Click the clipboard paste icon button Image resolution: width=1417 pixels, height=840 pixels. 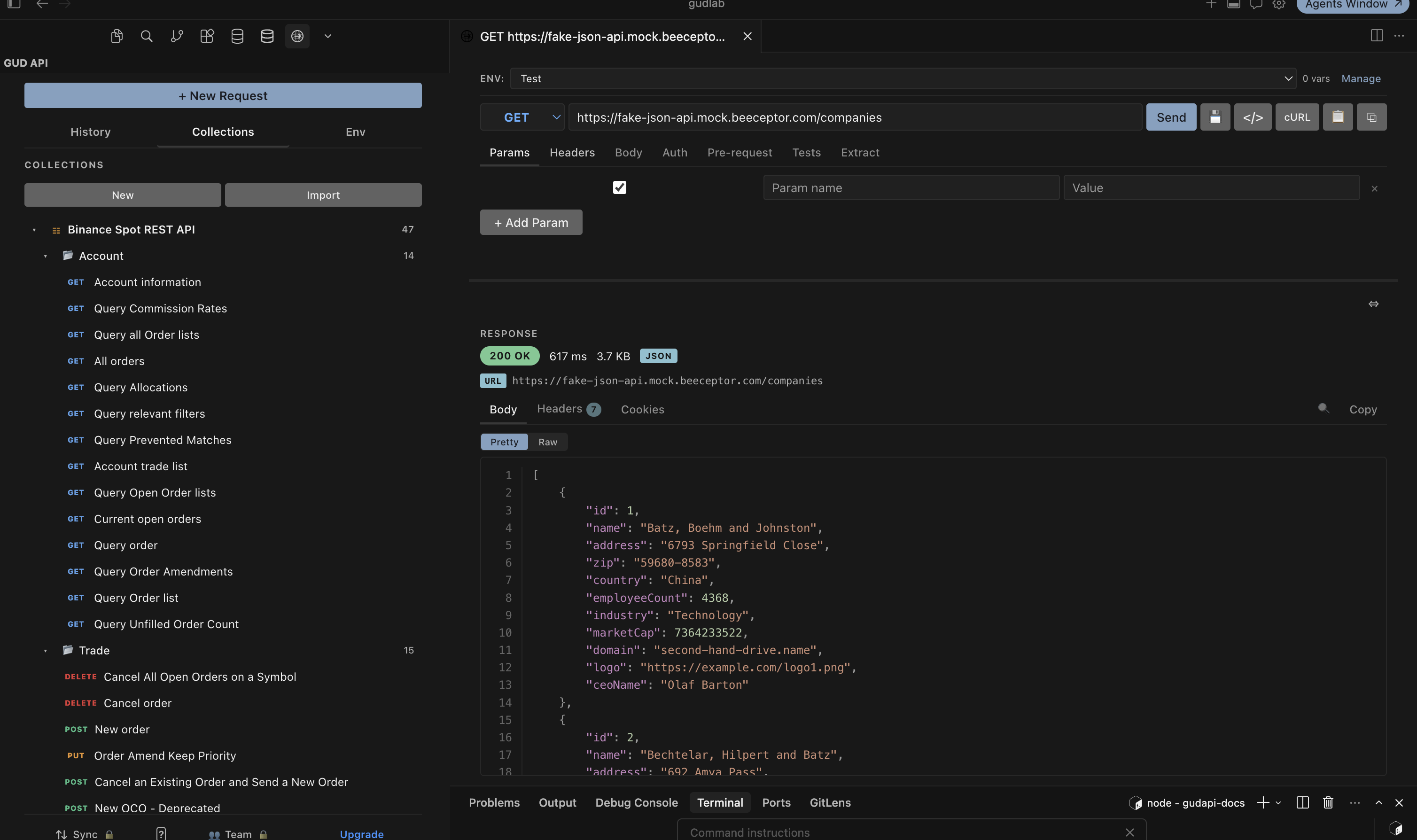click(x=1338, y=117)
